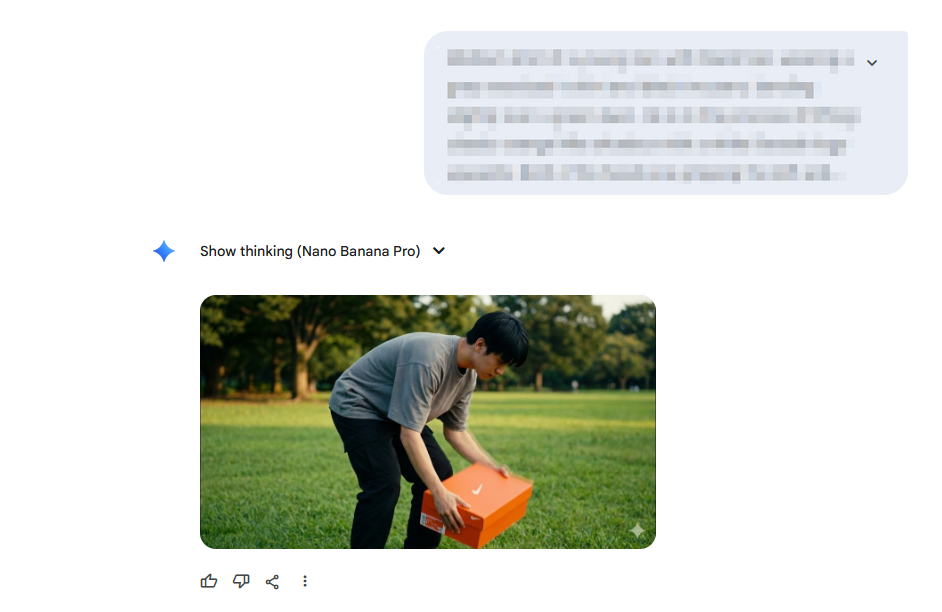Click the middle blurred line of the prompt
942x612 pixels.
pyautogui.click(x=654, y=115)
